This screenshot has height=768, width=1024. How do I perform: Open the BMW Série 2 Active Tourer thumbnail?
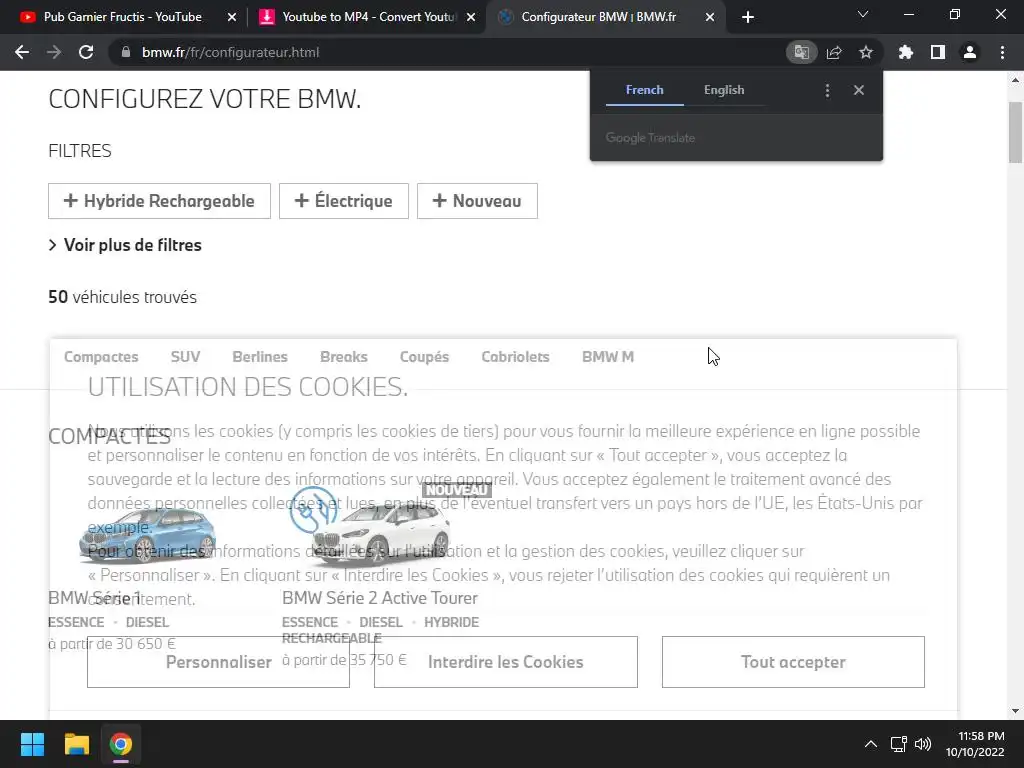coord(381,534)
